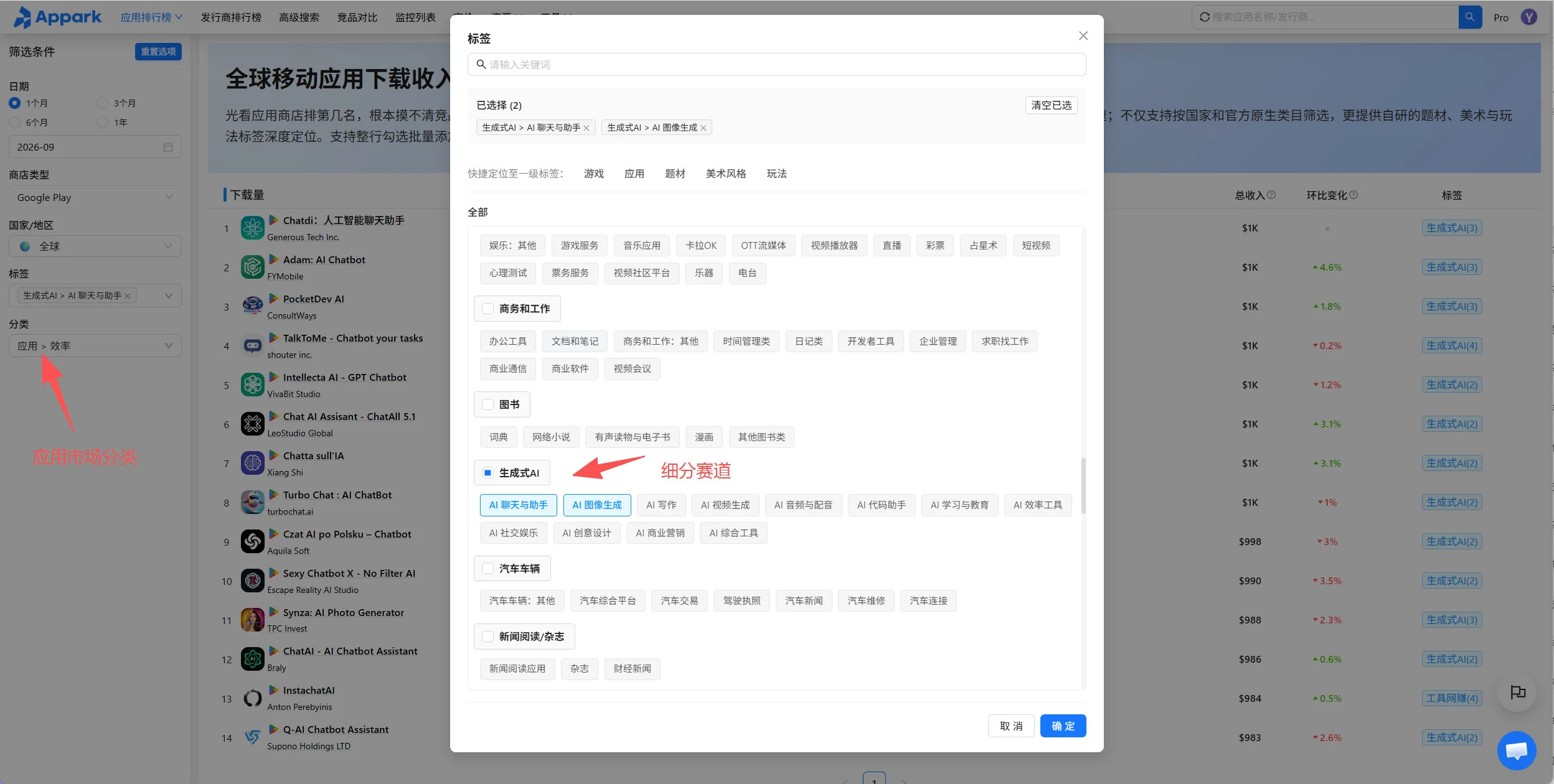Open the chat support bubble icon
Viewport: 1554px width, 784px height.
1517,750
